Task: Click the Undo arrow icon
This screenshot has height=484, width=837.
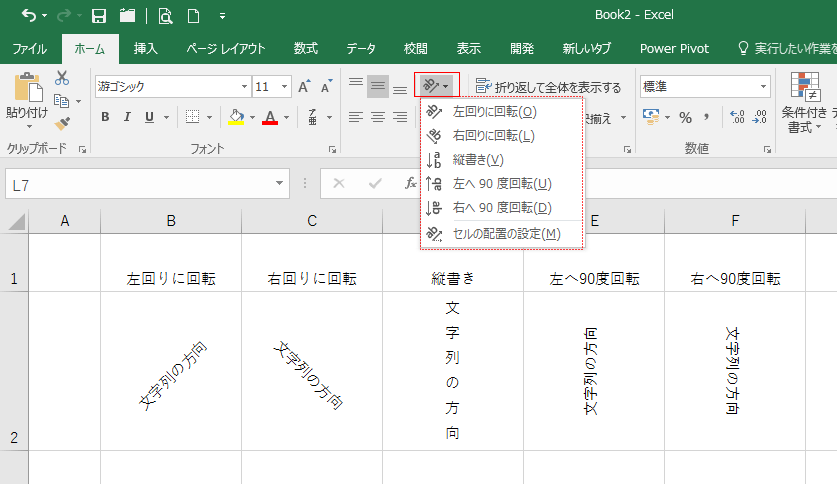Action: coord(28,16)
